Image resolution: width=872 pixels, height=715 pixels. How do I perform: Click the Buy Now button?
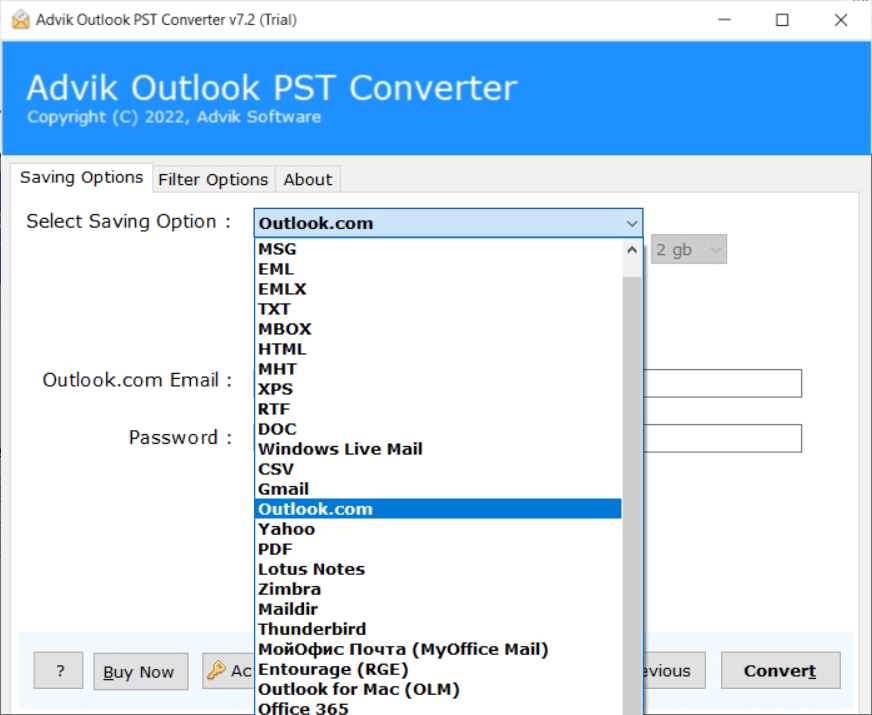[140, 672]
